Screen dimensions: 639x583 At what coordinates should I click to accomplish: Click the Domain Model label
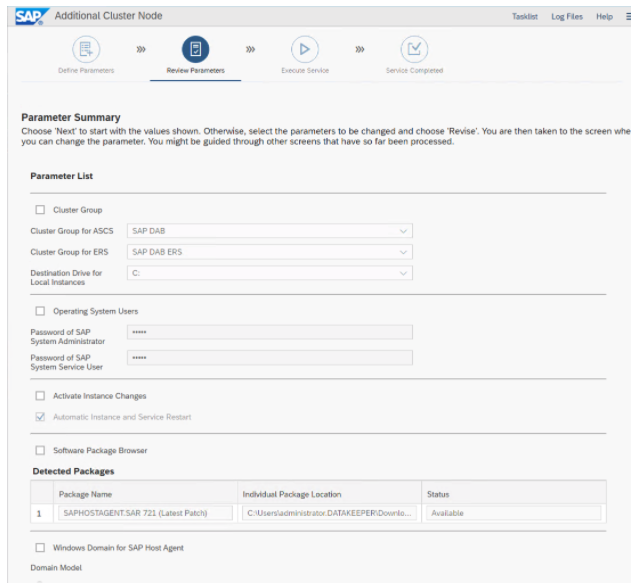[x=56, y=568]
